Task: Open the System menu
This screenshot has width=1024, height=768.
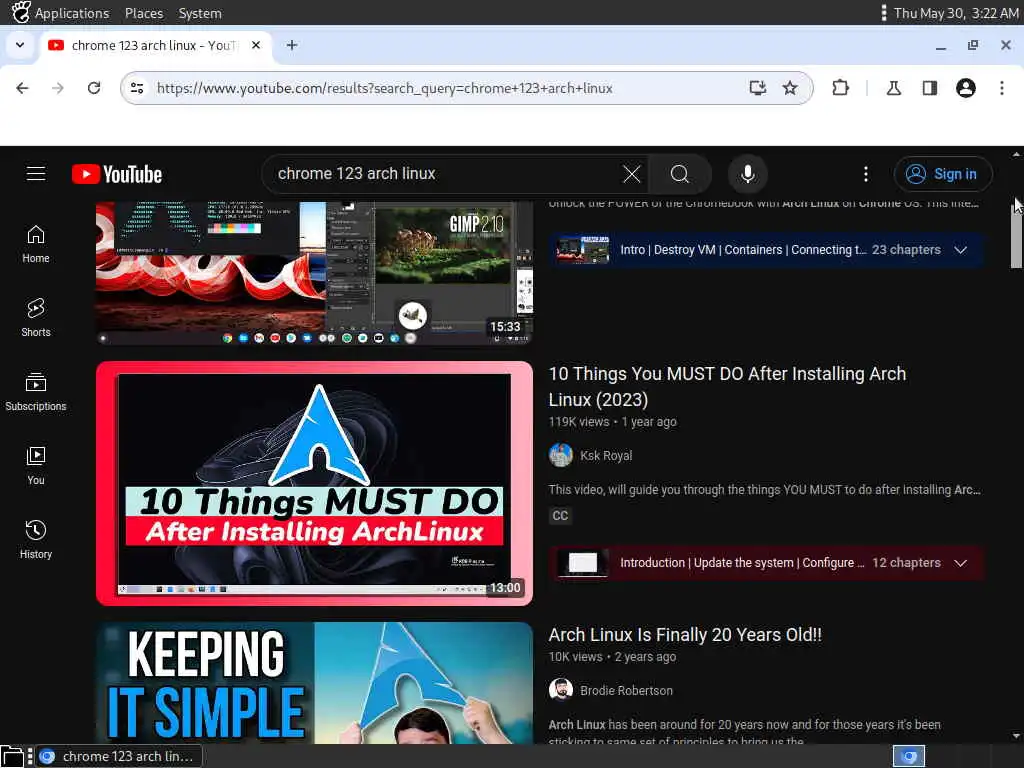Action: [200, 13]
